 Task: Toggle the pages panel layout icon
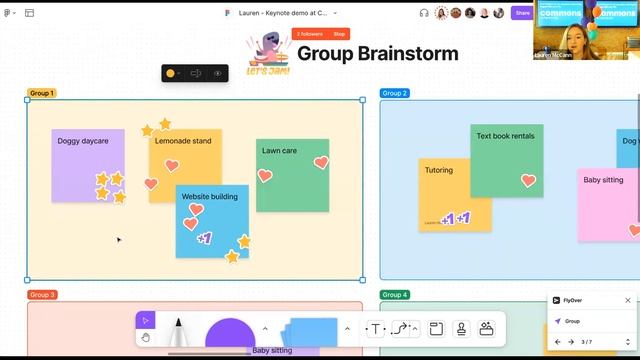(29, 13)
